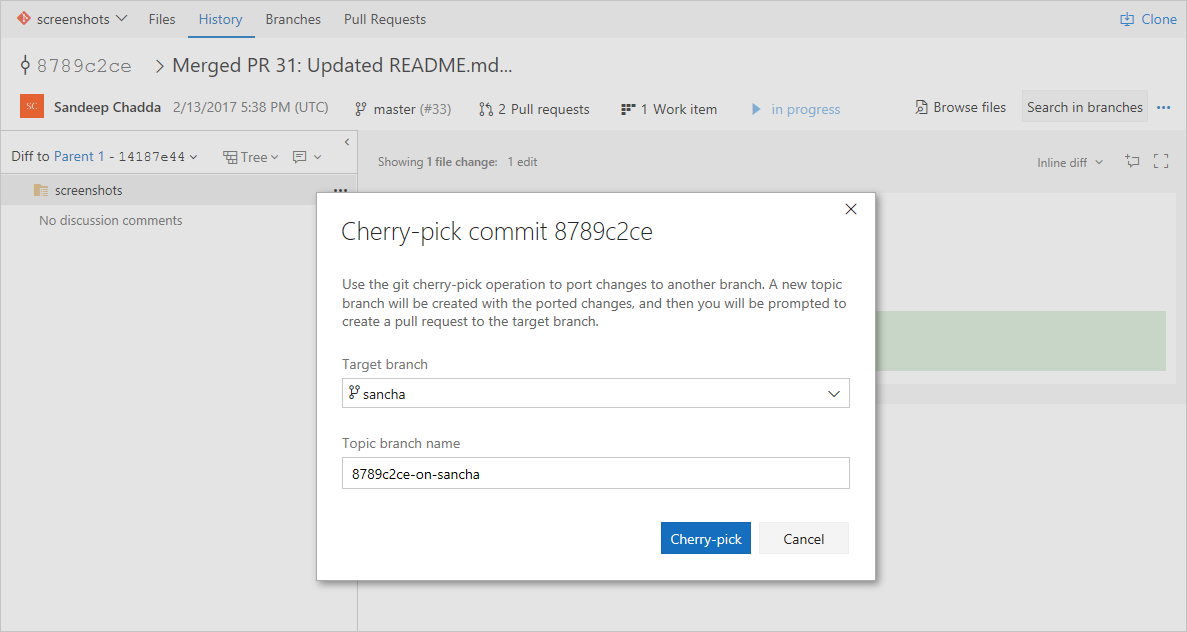Open the 1 Work item link

pyautogui.click(x=669, y=109)
